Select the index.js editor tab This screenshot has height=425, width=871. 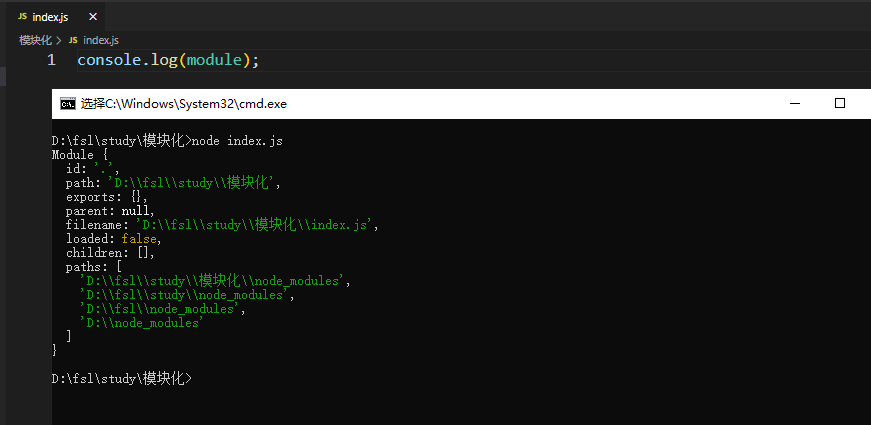tap(57, 17)
